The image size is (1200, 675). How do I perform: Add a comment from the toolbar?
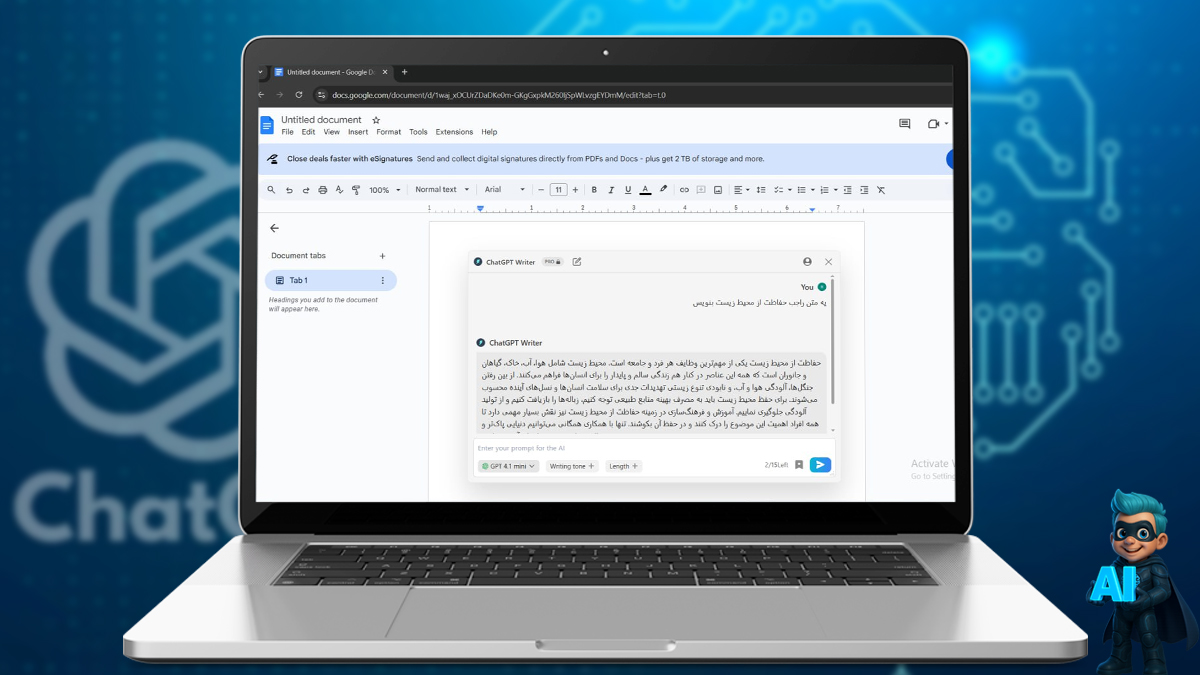(x=701, y=190)
